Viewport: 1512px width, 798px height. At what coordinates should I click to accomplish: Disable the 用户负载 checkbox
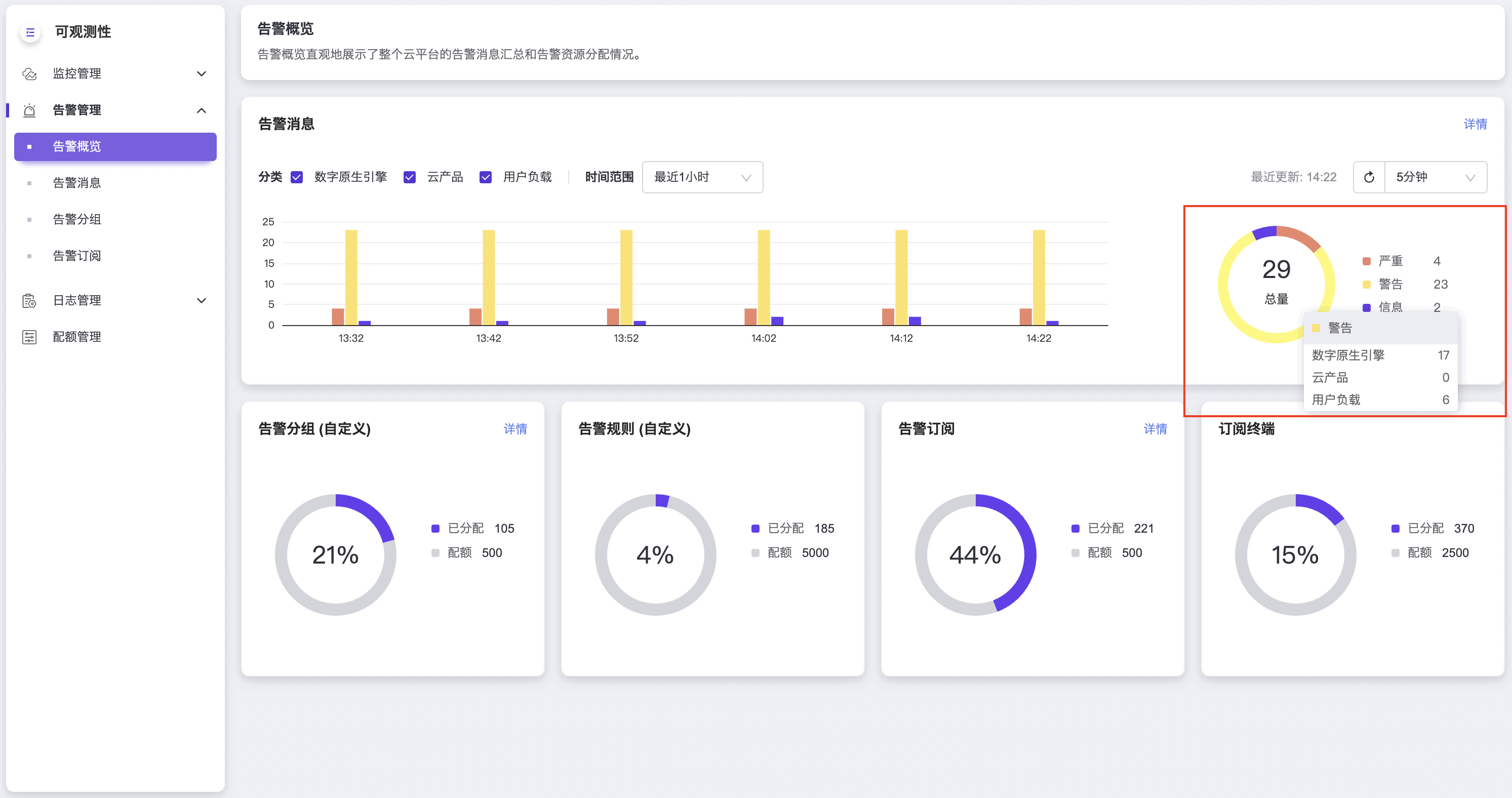[x=486, y=177]
